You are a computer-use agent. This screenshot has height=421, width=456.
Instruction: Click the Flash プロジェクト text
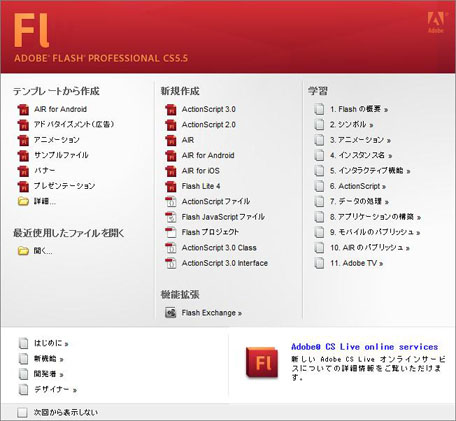coord(210,232)
